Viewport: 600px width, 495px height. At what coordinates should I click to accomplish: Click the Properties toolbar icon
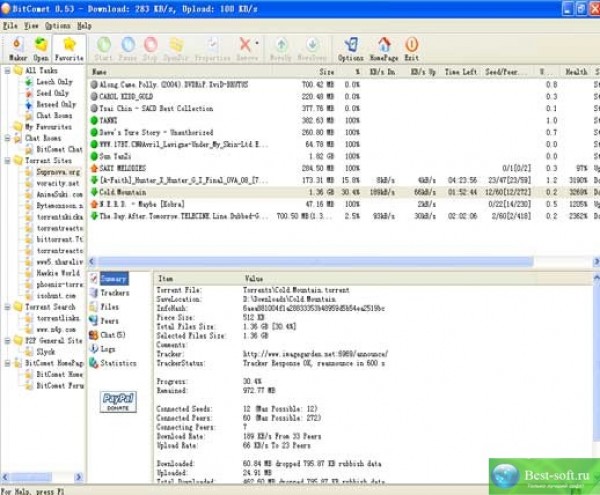[213, 49]
